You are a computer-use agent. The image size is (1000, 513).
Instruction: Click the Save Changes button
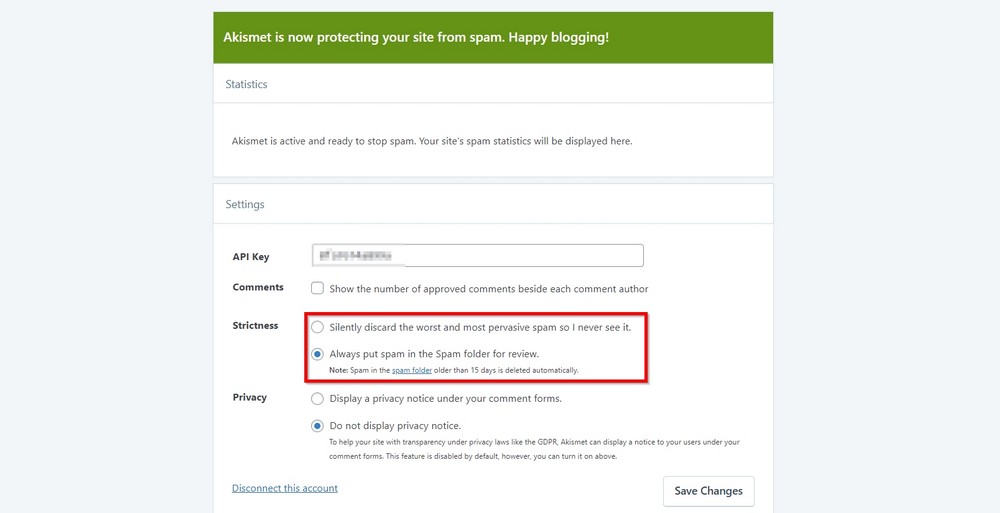[x=709, y=491]
